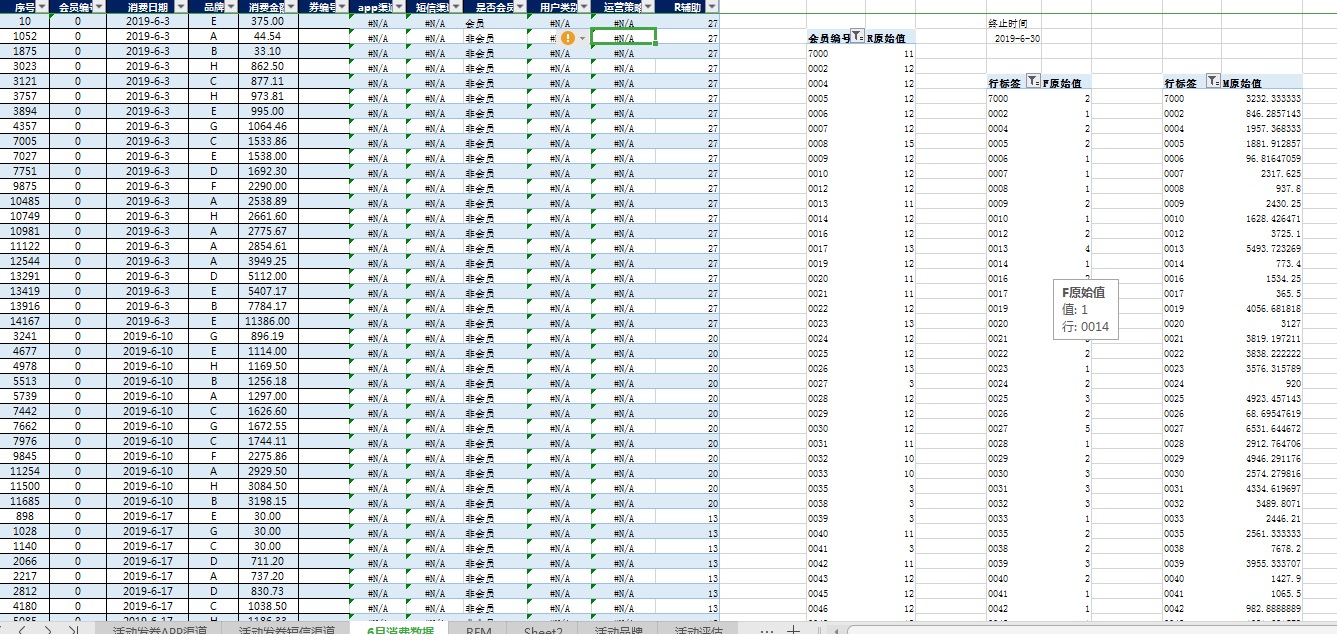The width and height of the screenshot is (1337, 634).
Task: Select 会员 cell in first data row
Action: pyautogui.click(x=496, y=21)
